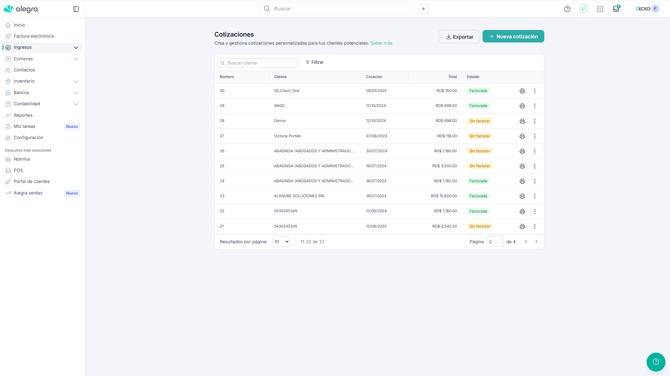
Task: Open more options for quotation 22
Action: 535,212
